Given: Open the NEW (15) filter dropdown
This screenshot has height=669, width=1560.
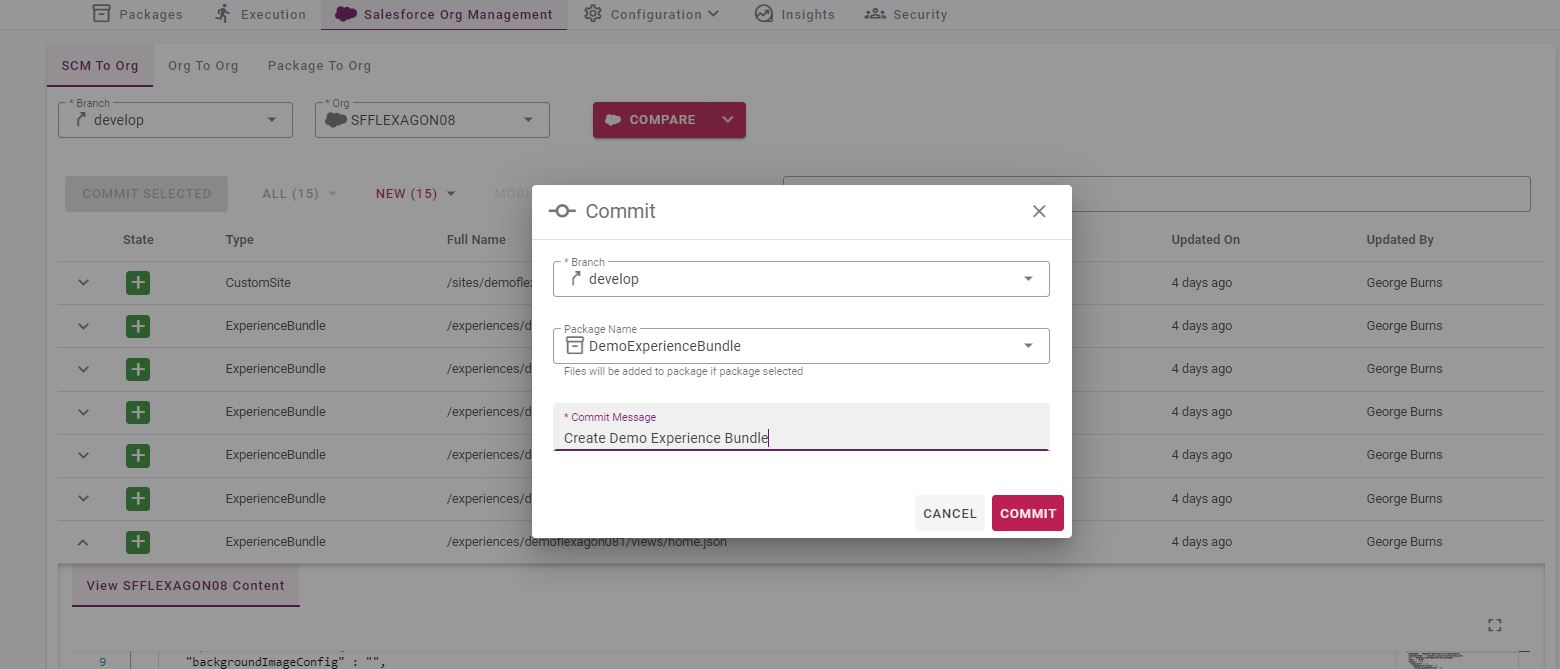Looking at the screenshot, I should click(415, 194).
